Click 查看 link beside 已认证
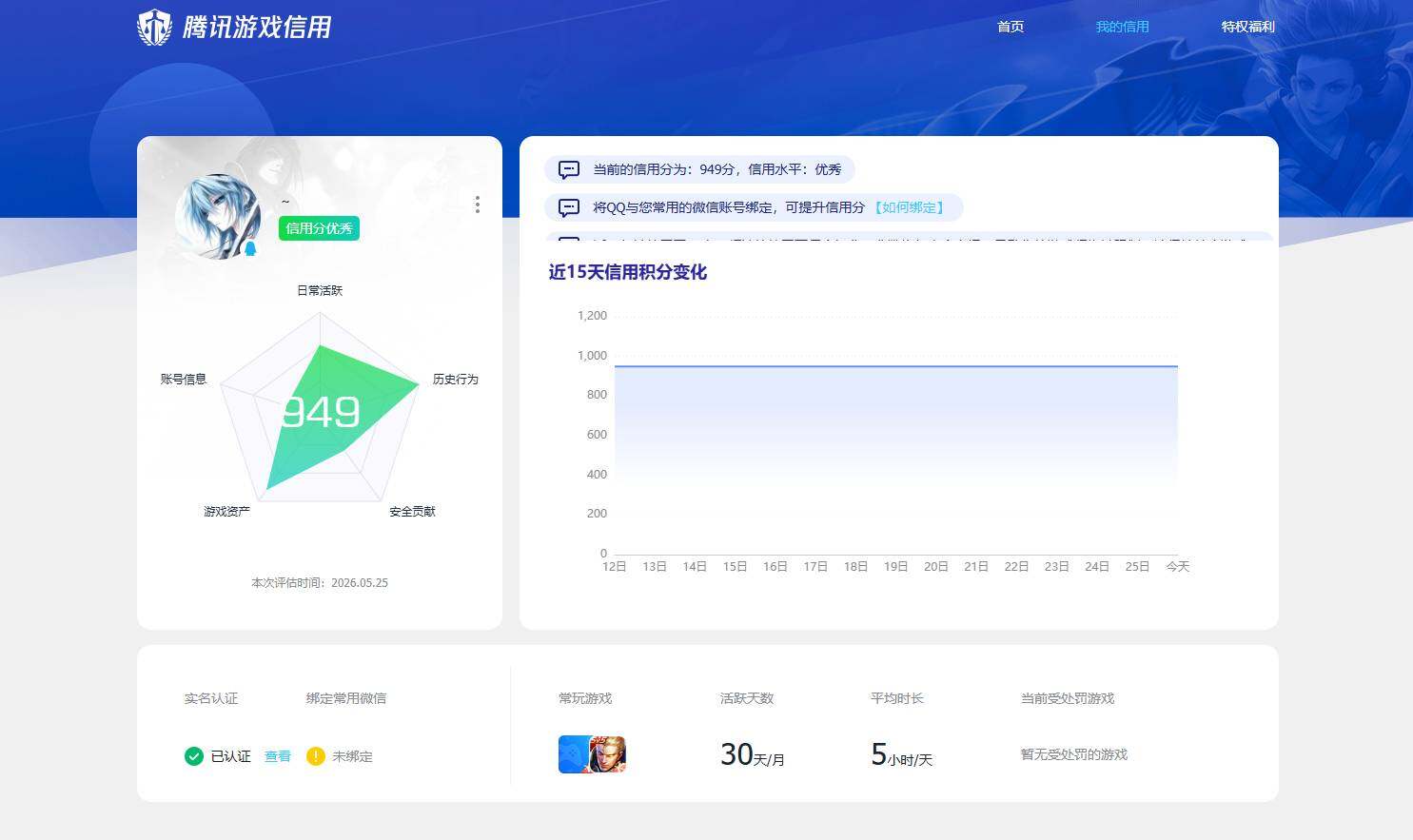Screen dimensions: 1413x840 click(x=278, y=756)
